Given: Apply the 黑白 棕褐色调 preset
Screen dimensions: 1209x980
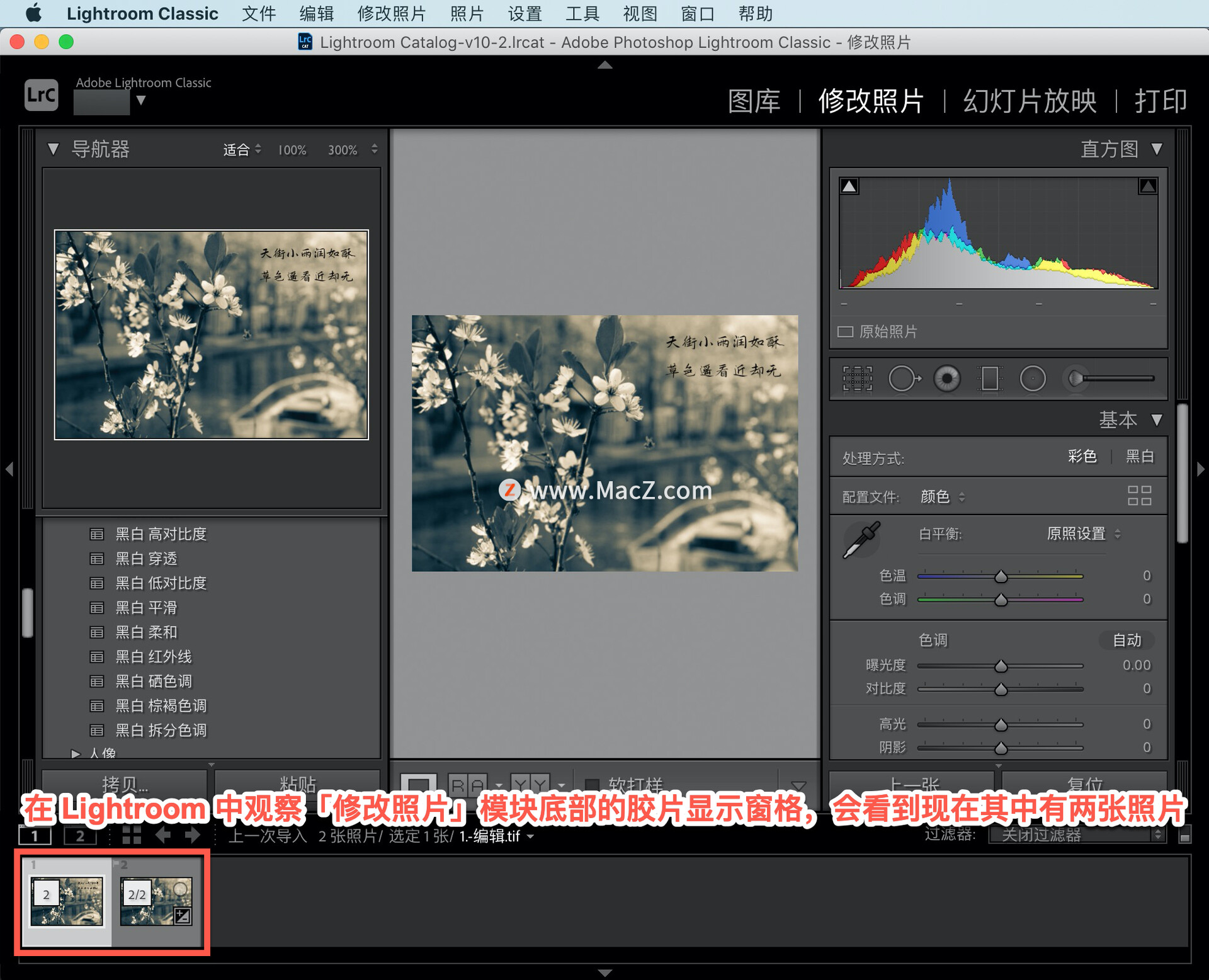Looking at the screenshot, I should click(161, 706).
